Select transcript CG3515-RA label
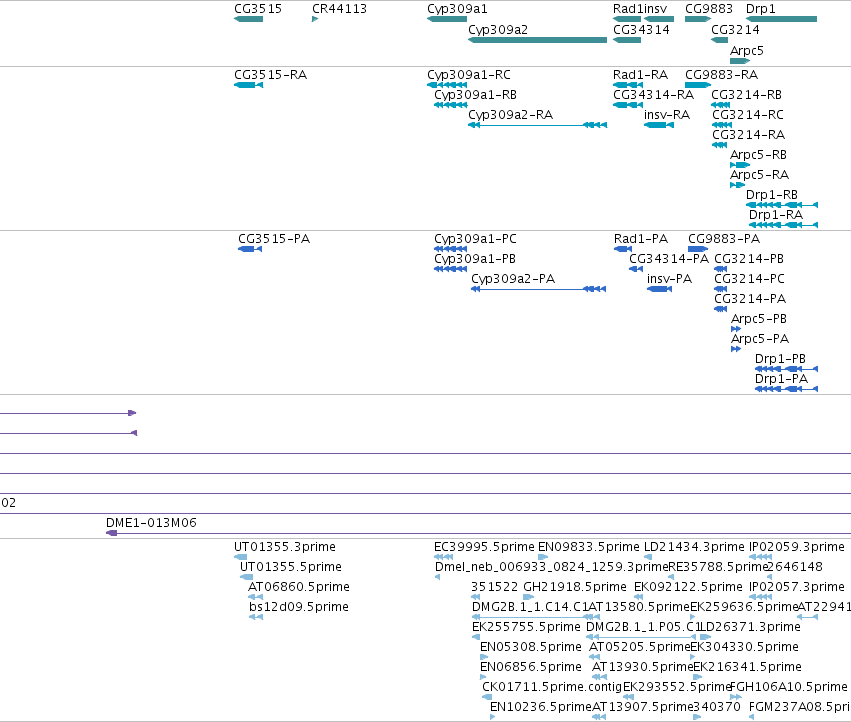 tap(270, 74)
